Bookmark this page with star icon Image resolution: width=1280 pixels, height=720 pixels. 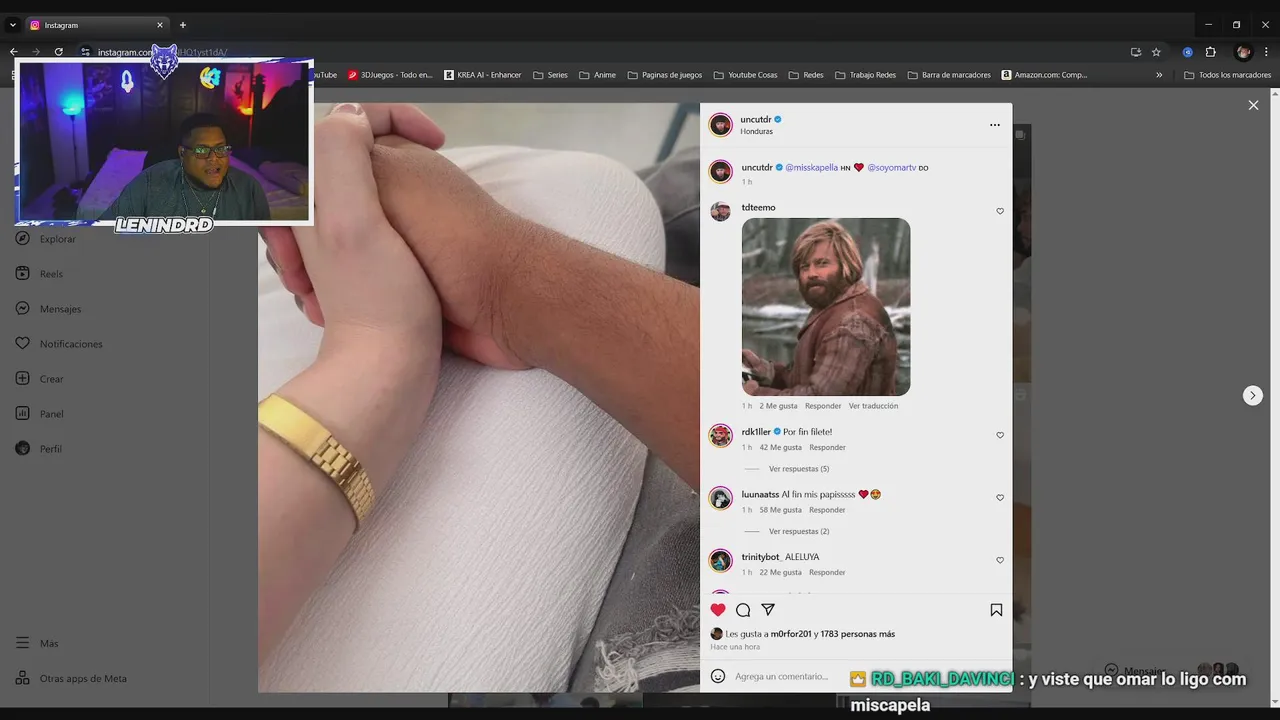[1156, 52]
